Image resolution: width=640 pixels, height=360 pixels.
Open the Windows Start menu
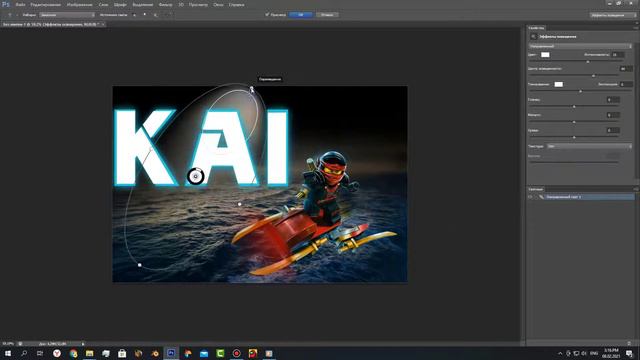click(x=8, y=353)
